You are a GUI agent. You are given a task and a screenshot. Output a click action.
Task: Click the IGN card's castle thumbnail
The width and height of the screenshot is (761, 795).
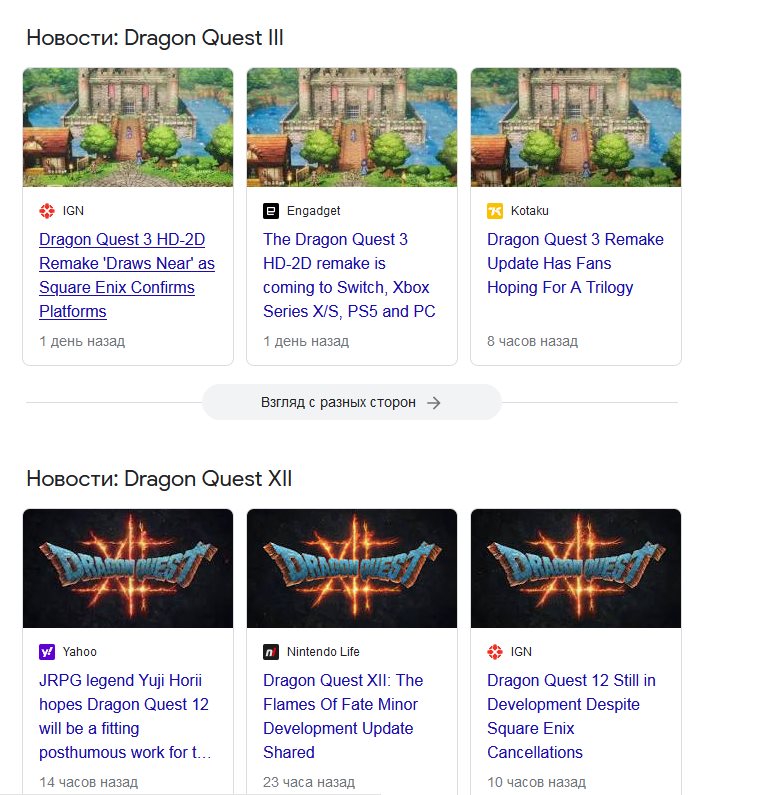tap(128, 127)
